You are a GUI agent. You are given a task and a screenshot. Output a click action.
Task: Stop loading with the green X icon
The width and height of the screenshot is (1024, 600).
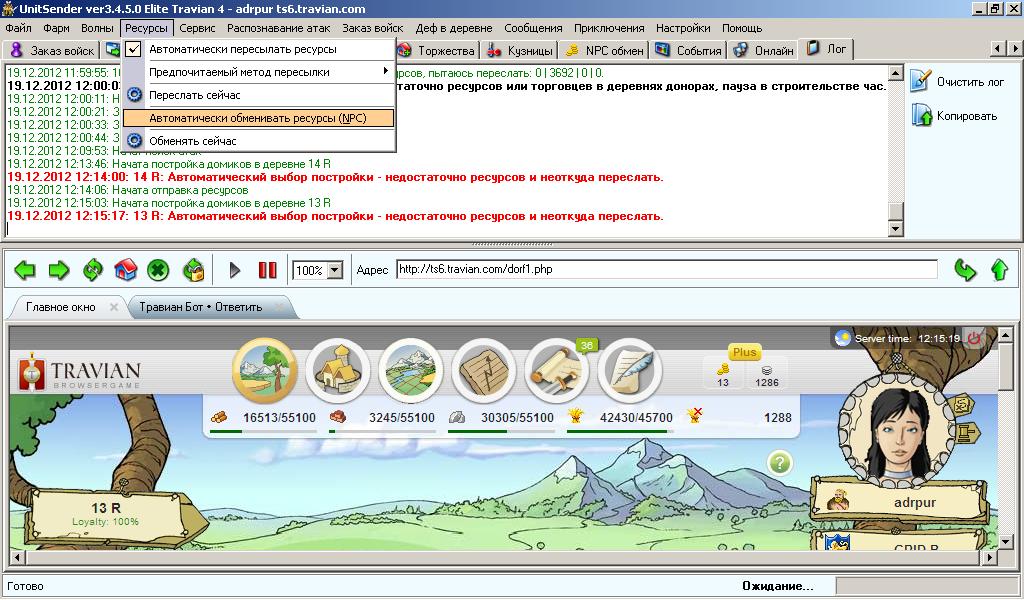point(159,270)
